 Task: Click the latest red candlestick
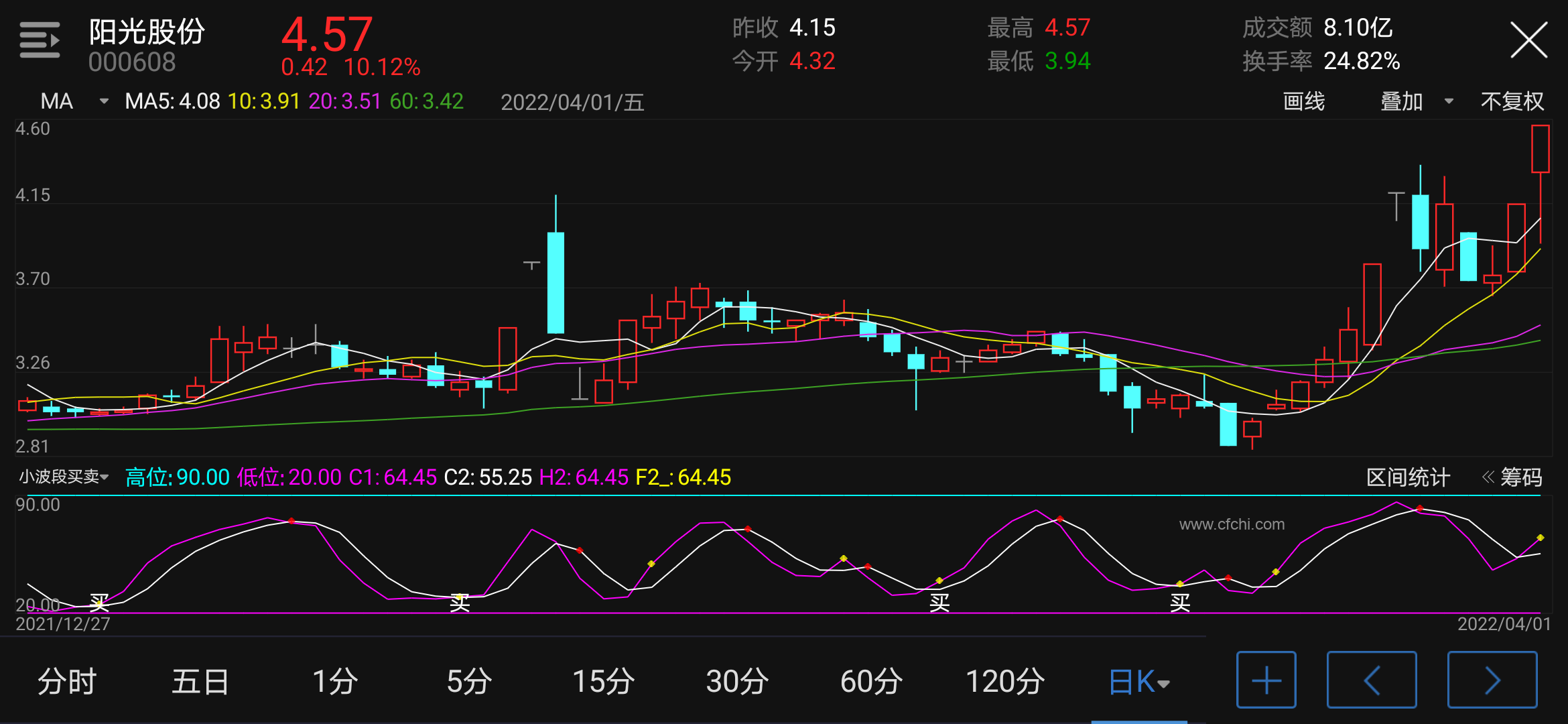[x=1540, y=149]
